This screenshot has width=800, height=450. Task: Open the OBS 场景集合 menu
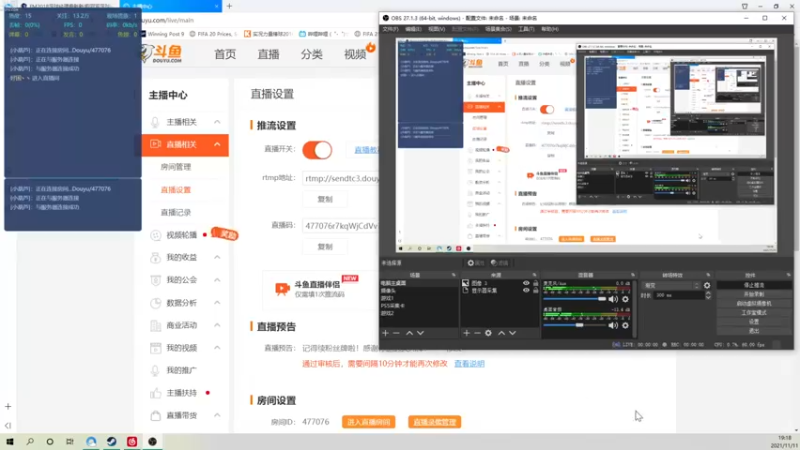[x=498, y=29]
